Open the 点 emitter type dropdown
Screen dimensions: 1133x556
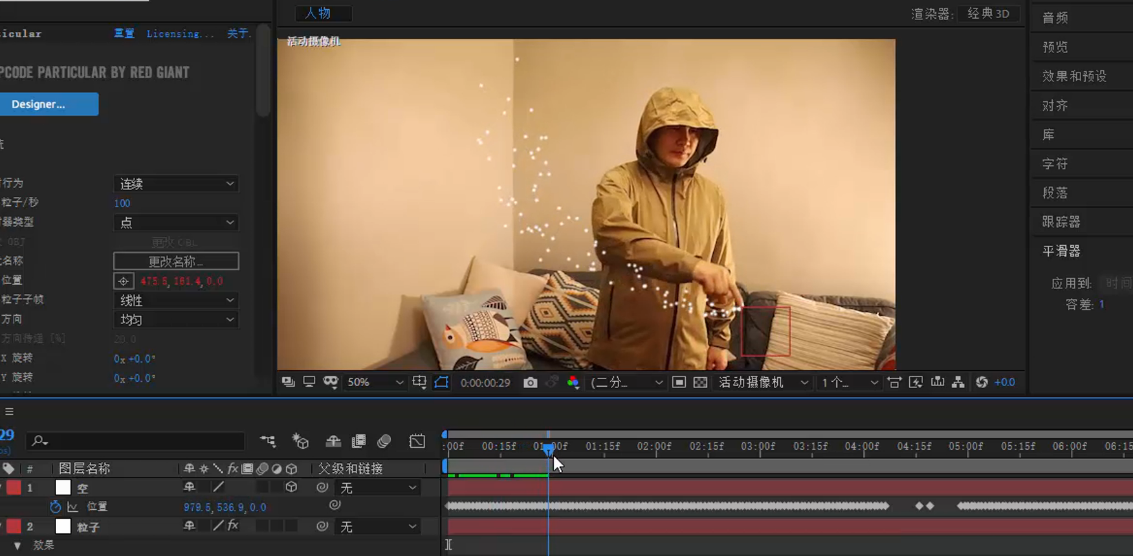point(176,223)
